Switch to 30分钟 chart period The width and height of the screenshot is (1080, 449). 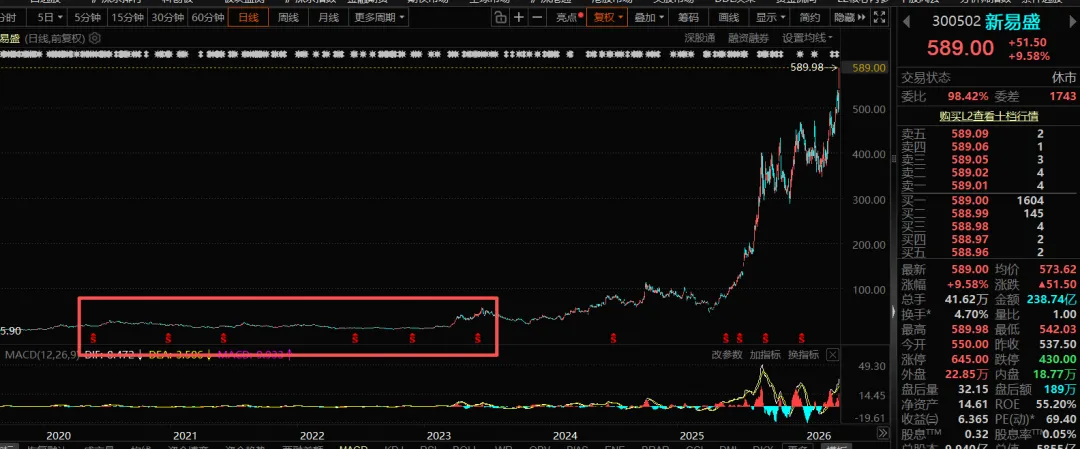click(x=167, y=17)
